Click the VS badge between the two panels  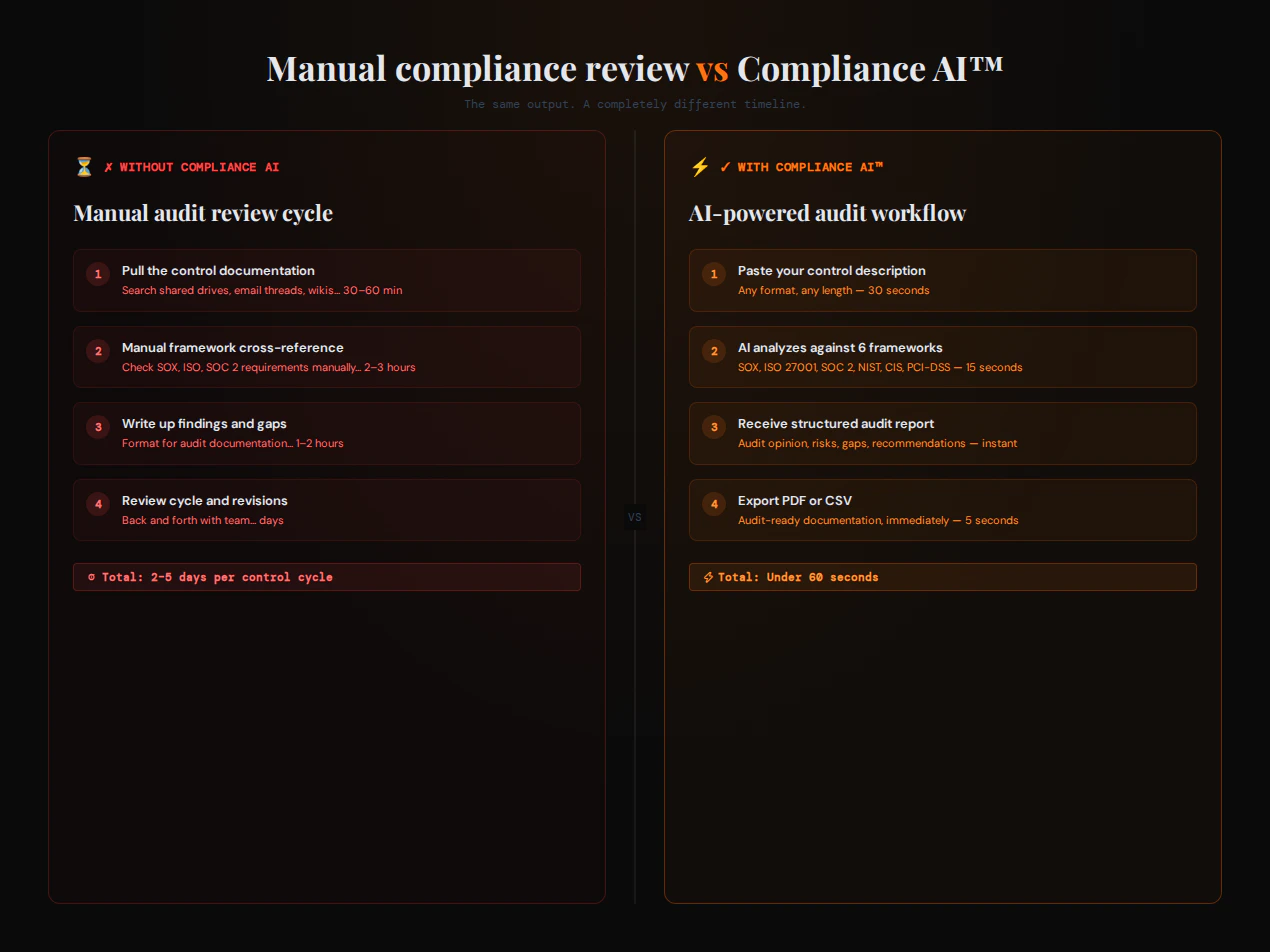(x=635, y=517)
